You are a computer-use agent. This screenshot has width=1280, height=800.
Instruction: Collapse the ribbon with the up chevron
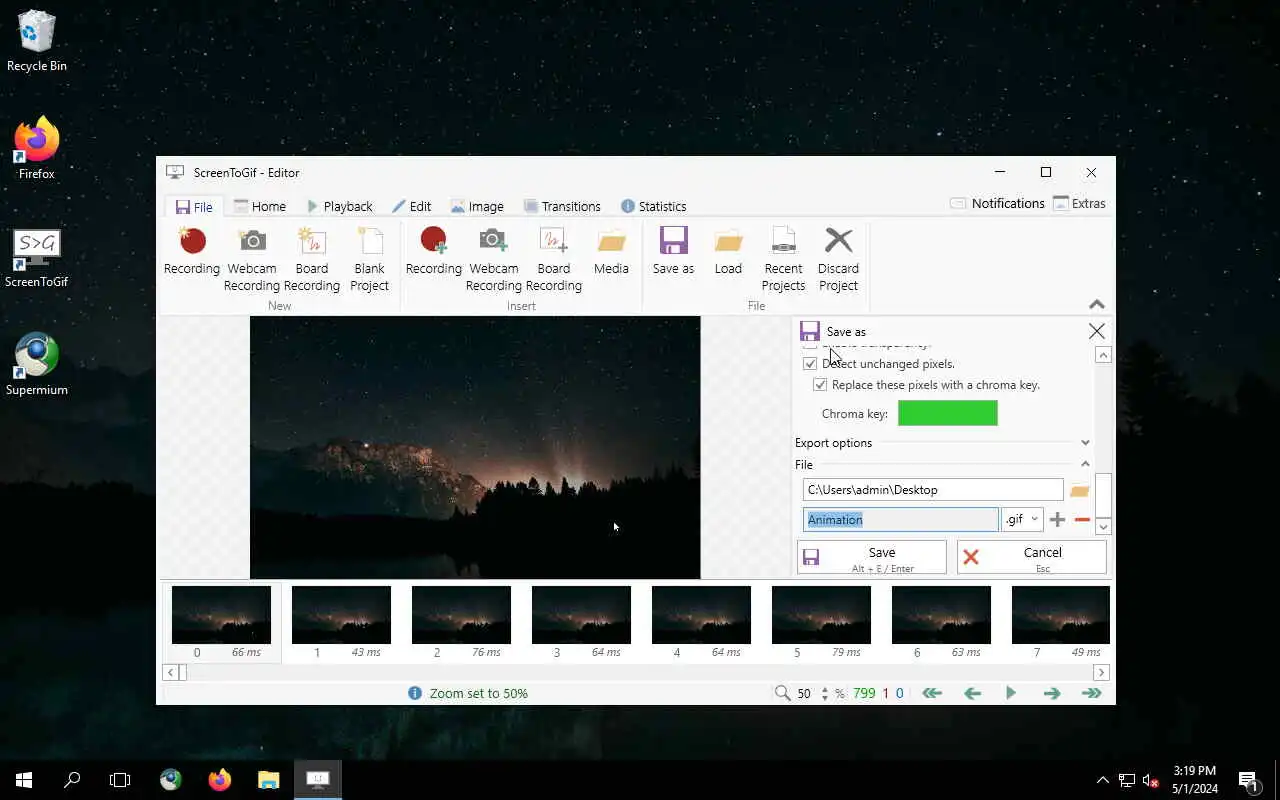1097,304
